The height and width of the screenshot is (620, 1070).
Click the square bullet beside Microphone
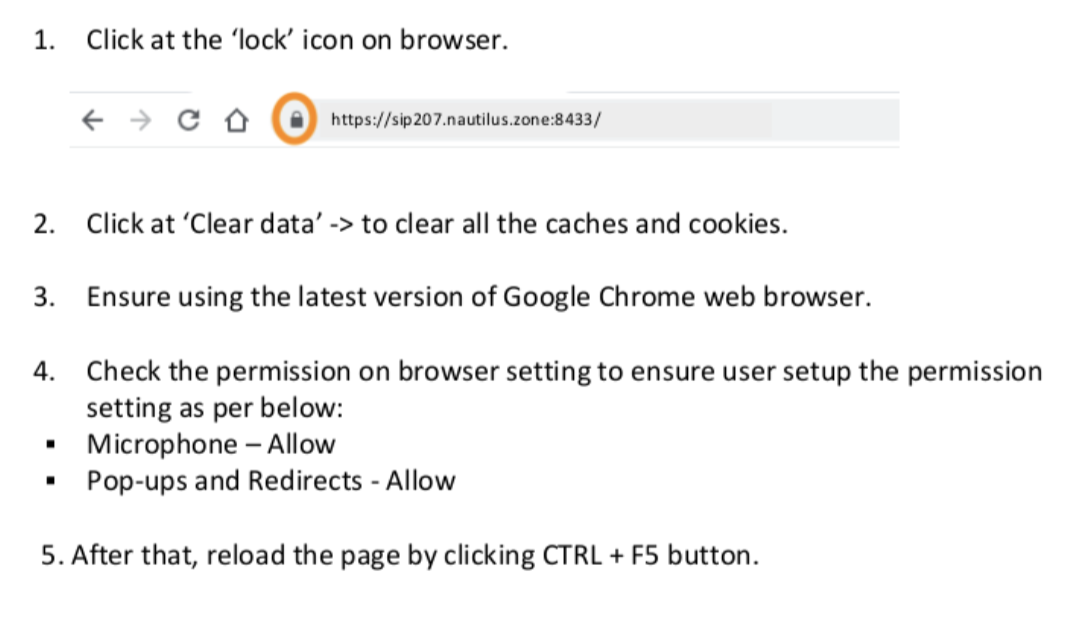(50, 445)
